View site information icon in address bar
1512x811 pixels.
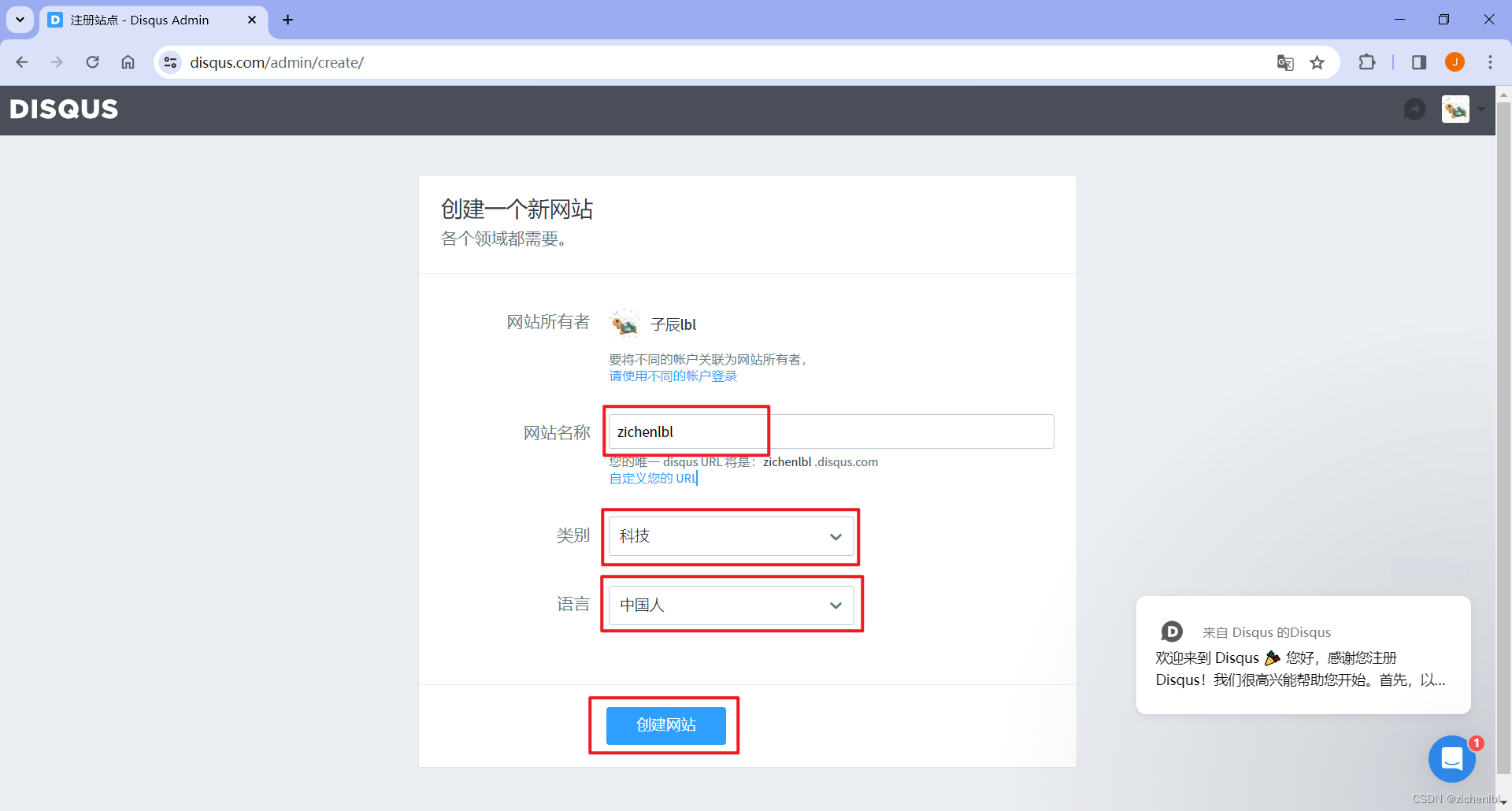tap(170, 62)
